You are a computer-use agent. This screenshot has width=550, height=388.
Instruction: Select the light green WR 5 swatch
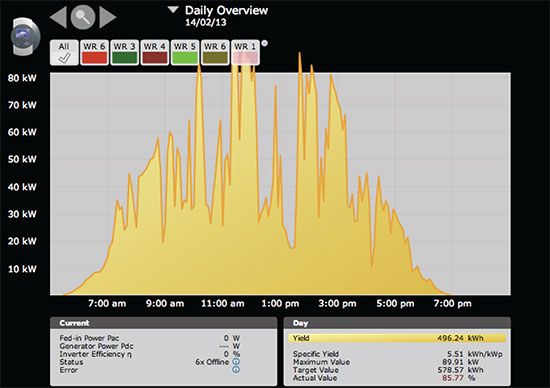(x=185, y=58)
